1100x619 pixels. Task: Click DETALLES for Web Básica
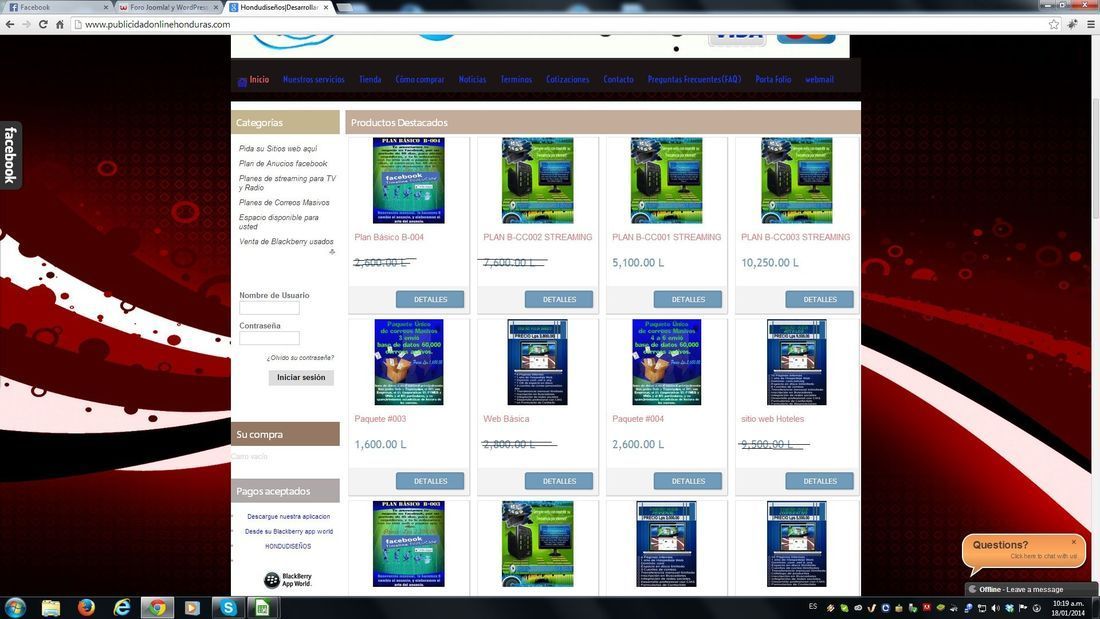559,481
